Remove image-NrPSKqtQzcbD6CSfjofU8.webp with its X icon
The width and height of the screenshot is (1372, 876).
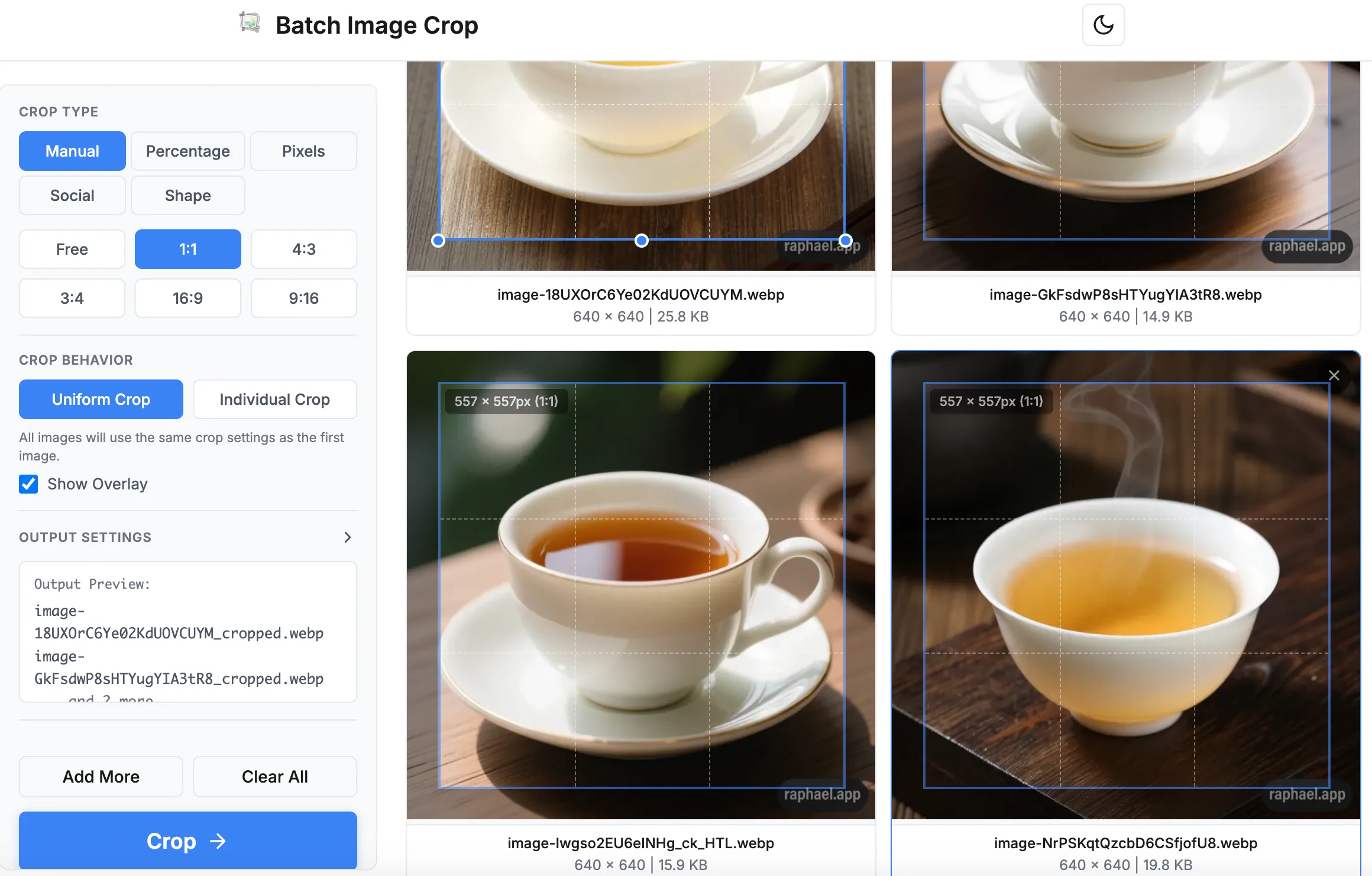point(1334,375)
